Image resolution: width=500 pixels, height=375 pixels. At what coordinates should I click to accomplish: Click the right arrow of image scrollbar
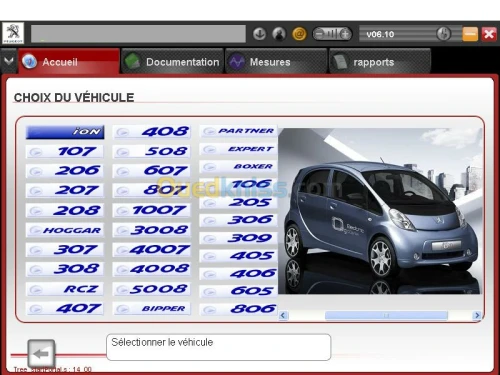click(477, 315)
